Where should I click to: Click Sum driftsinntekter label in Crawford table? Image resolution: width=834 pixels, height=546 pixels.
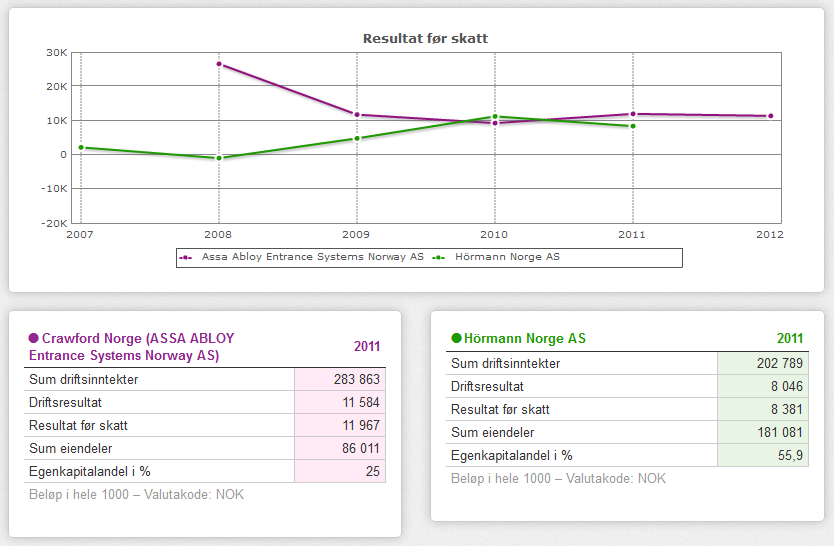point(84,379)
